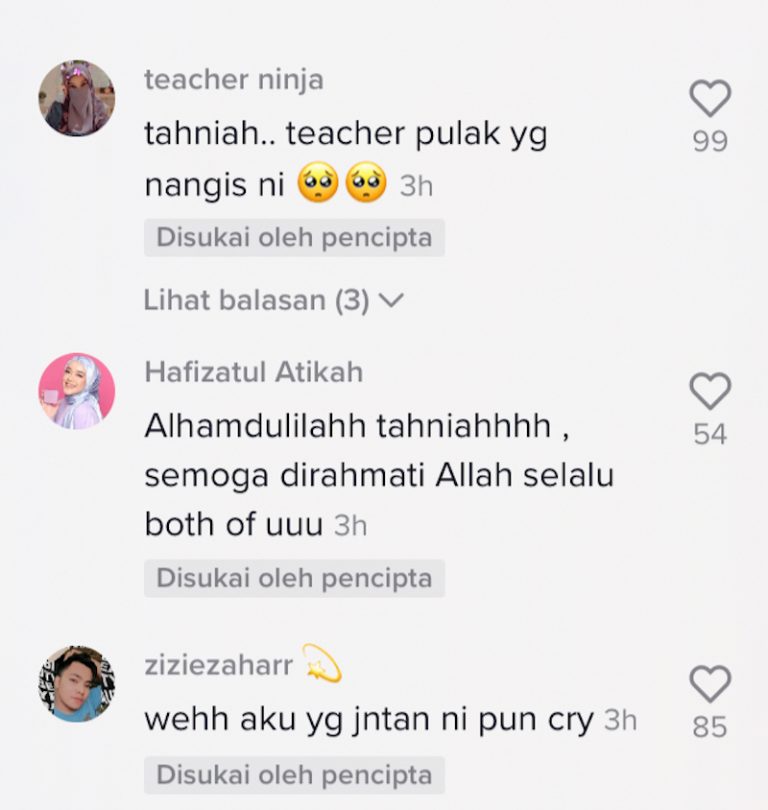Like ziziezaharr's comment using the heart

710,684
